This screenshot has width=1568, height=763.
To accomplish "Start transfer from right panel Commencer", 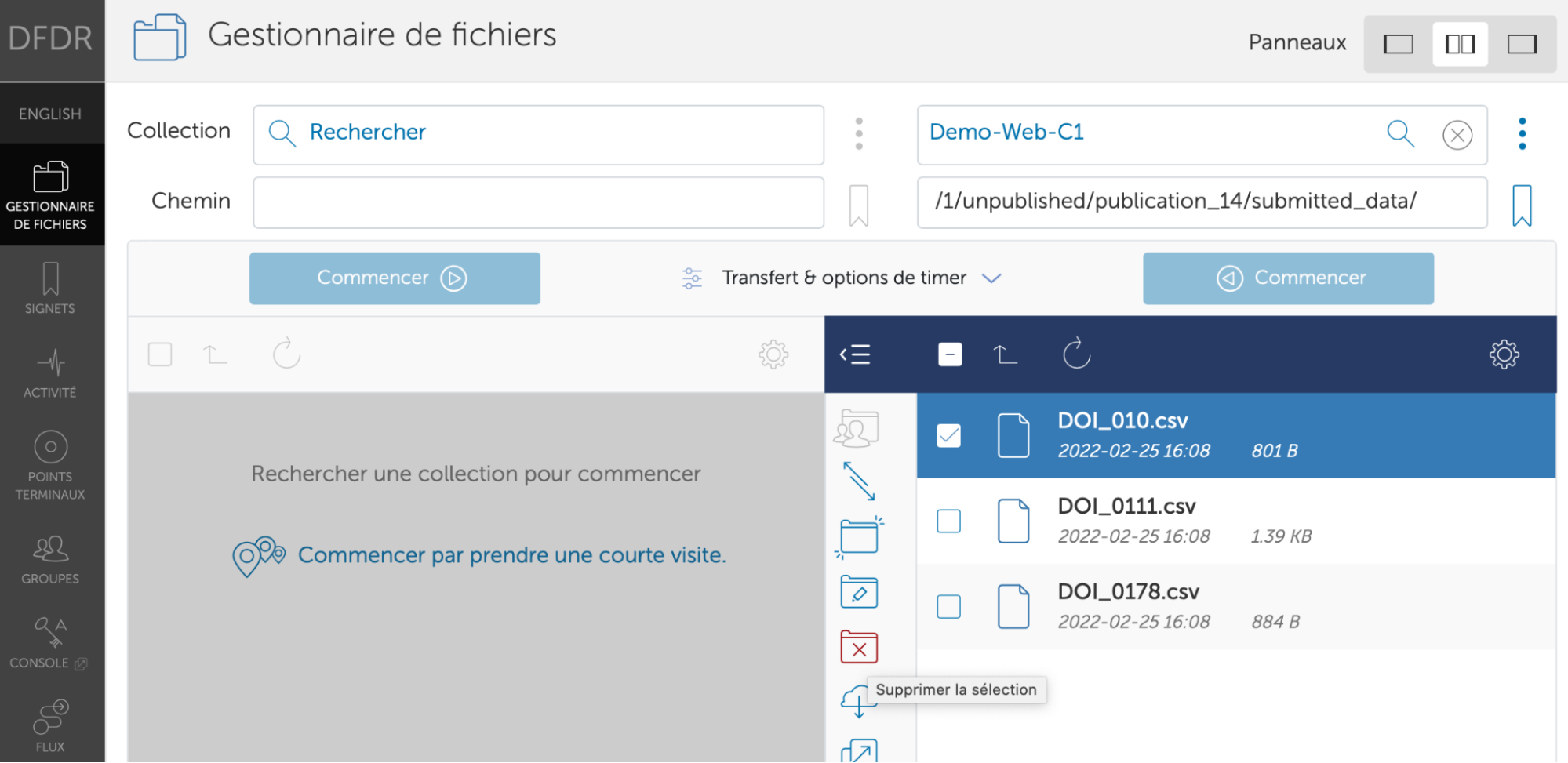I will (x=1288, y=278).
